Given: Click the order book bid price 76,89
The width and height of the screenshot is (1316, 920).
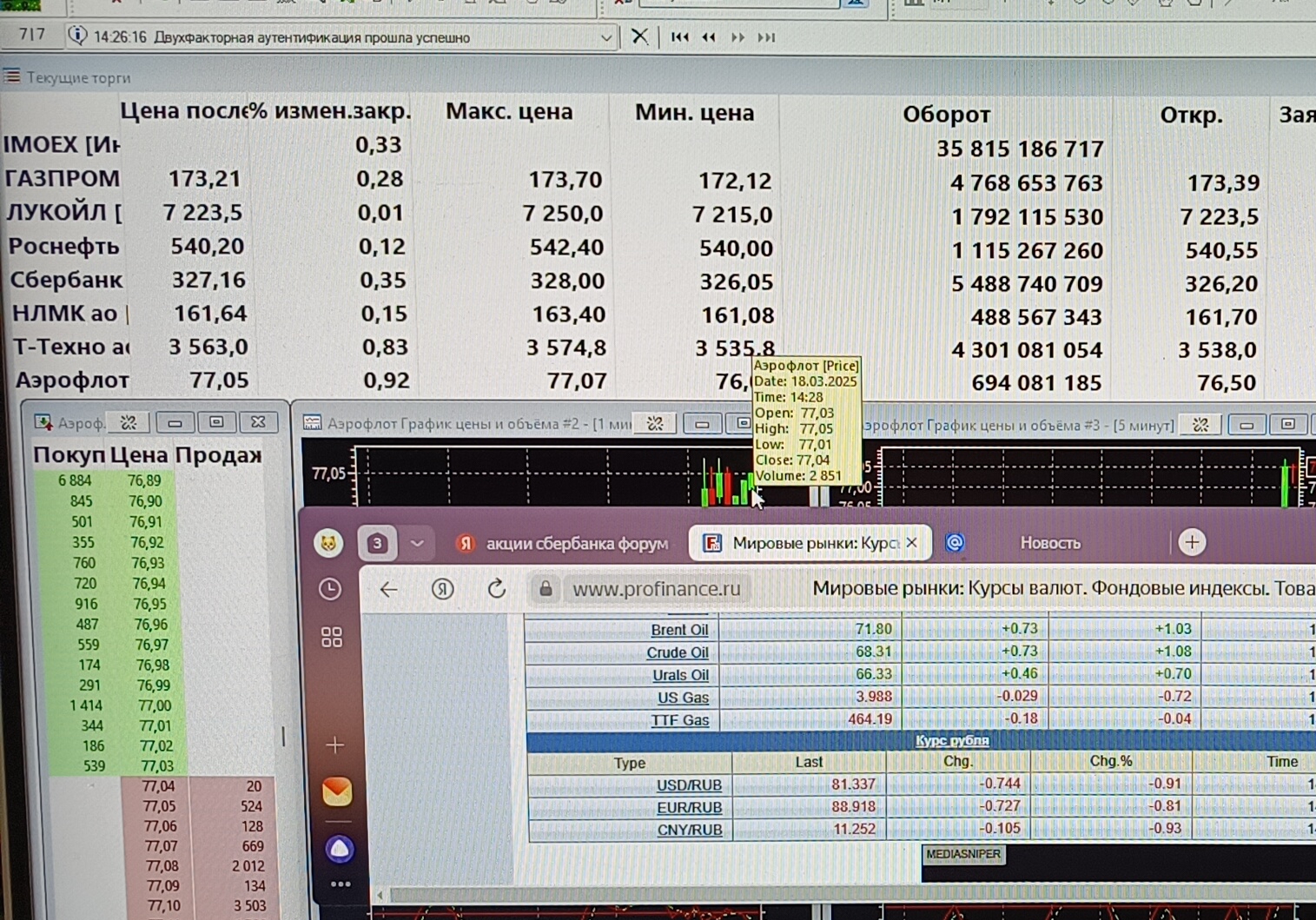Looking at the screenshot, I should [x=144, y=480].
